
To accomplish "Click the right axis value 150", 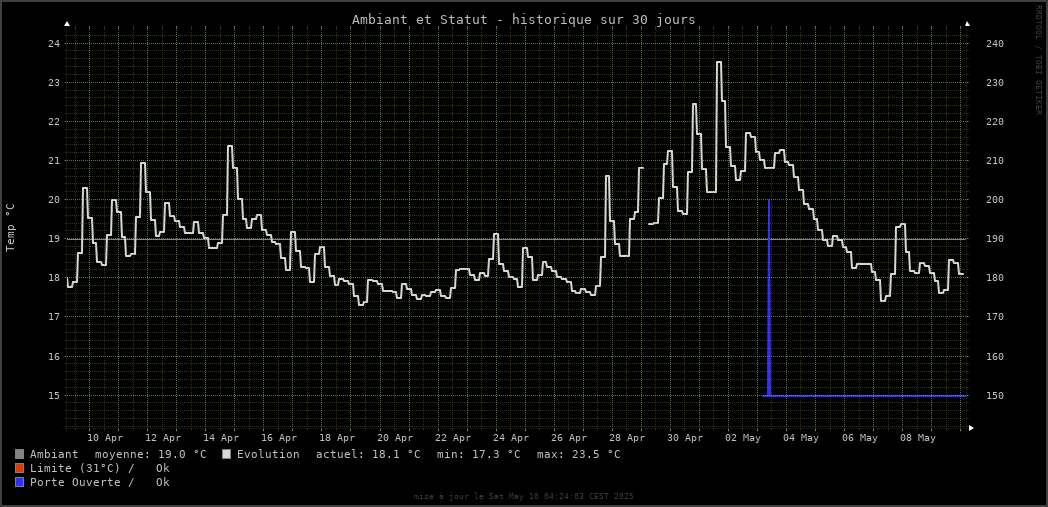I will (995, 395).
